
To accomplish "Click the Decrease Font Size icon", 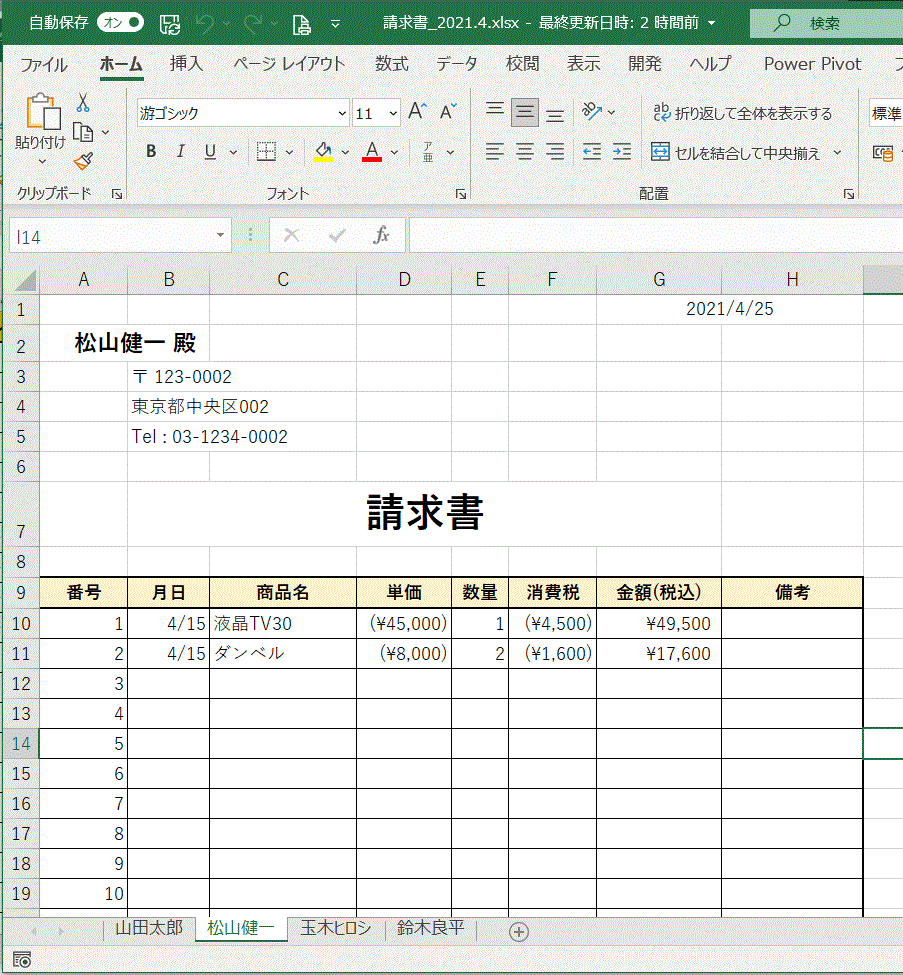I will [448, 112].
